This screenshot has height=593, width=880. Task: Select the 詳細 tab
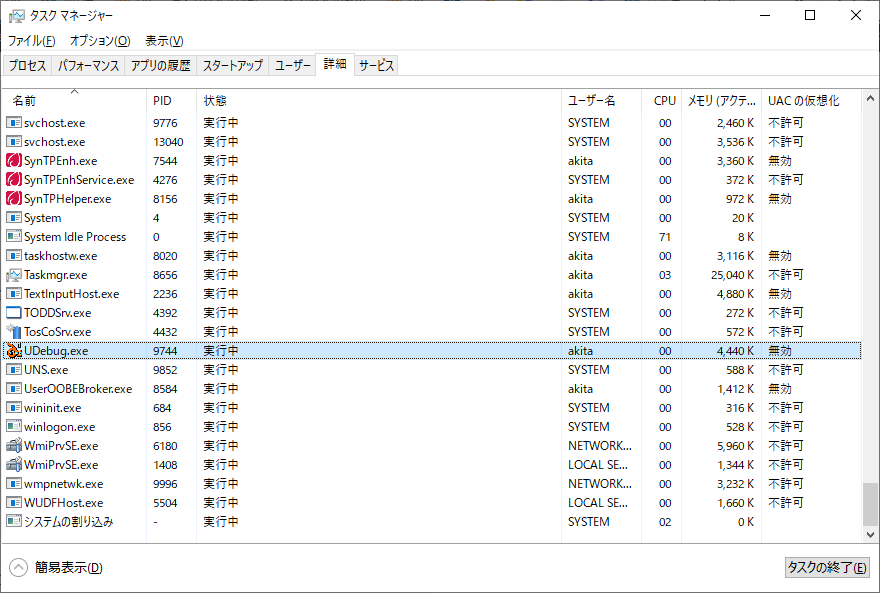pos(335,64)
